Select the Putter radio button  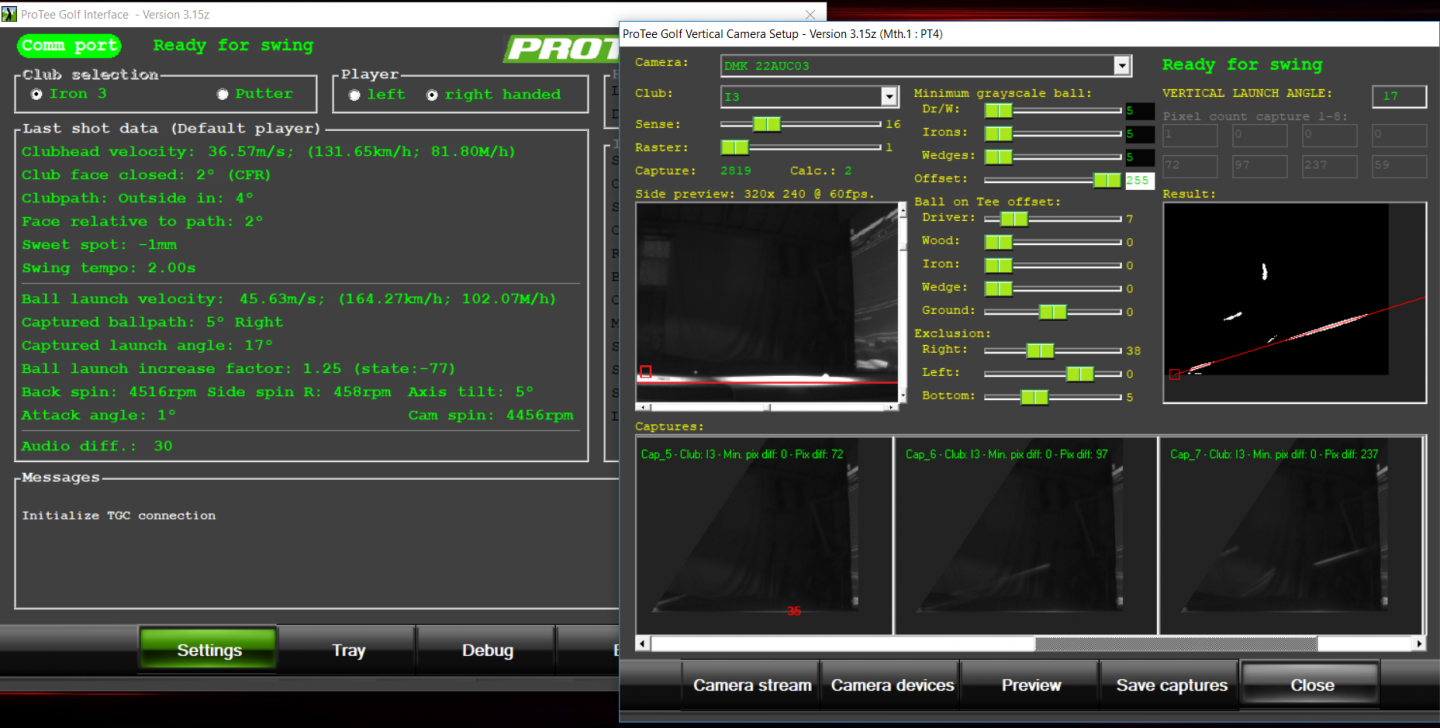tap(223, 94)
